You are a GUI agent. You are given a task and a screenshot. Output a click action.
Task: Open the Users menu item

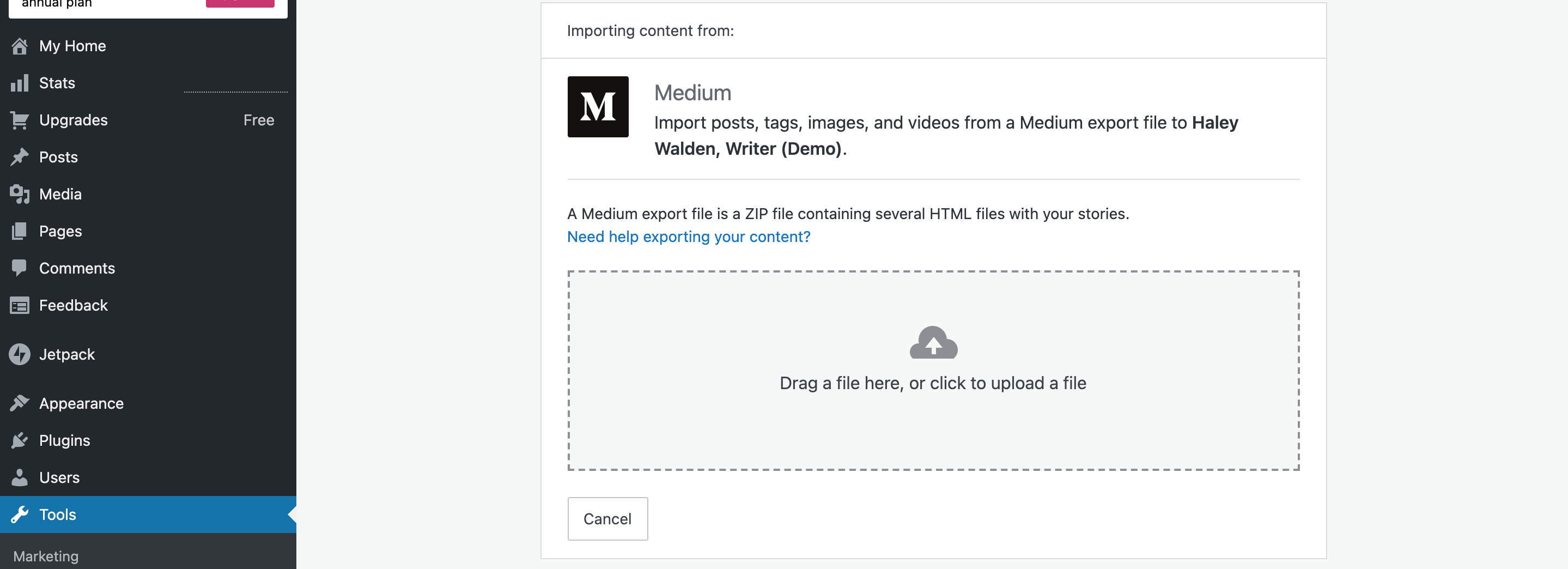point(59,477)
